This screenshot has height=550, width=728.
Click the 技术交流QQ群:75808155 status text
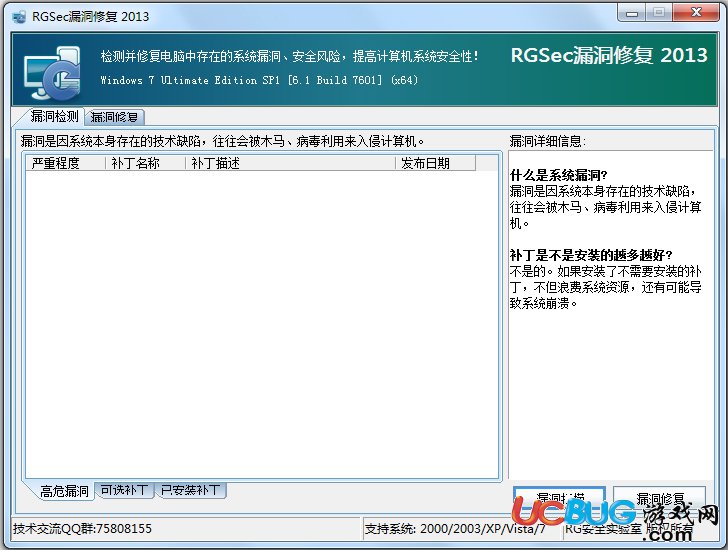(82, 529)
